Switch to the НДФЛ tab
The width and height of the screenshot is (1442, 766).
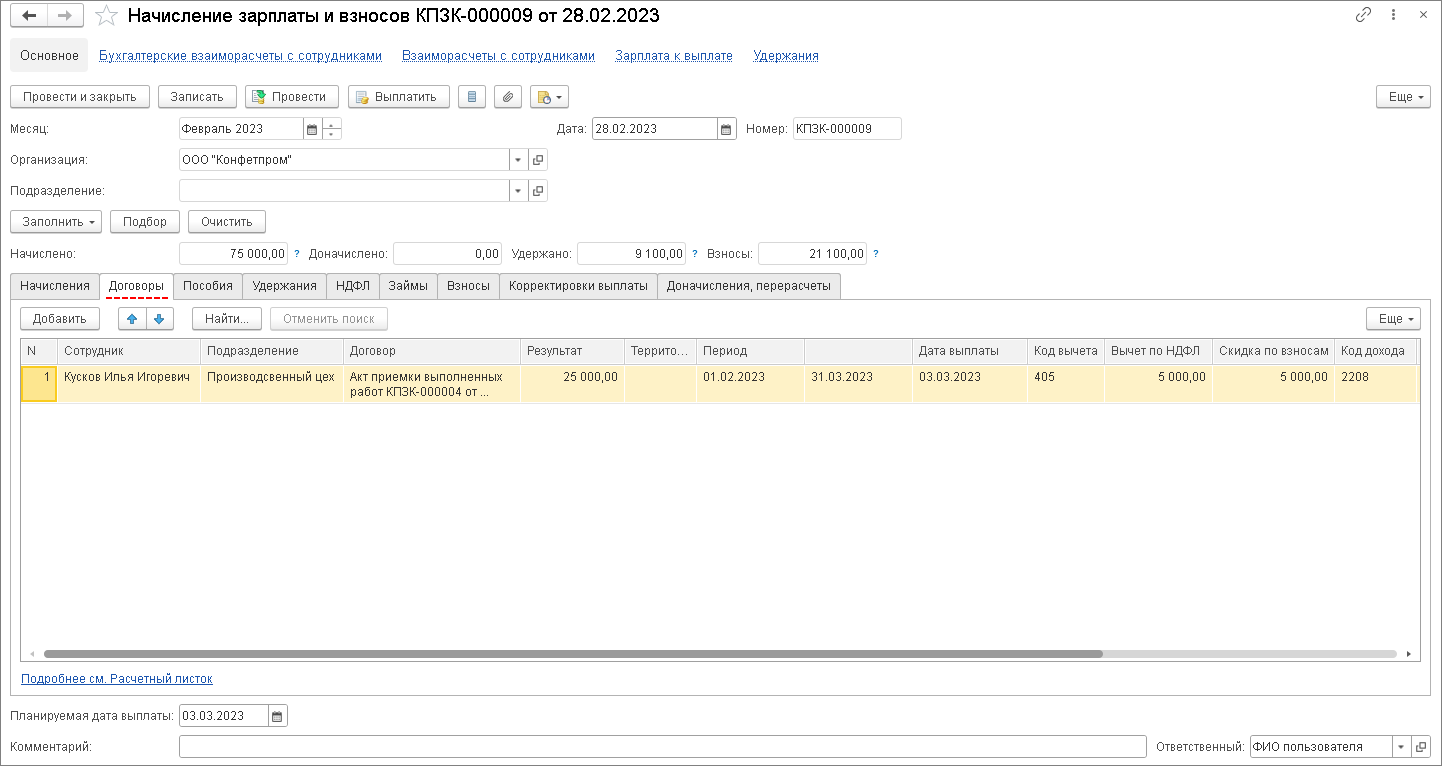pos(353,286)
